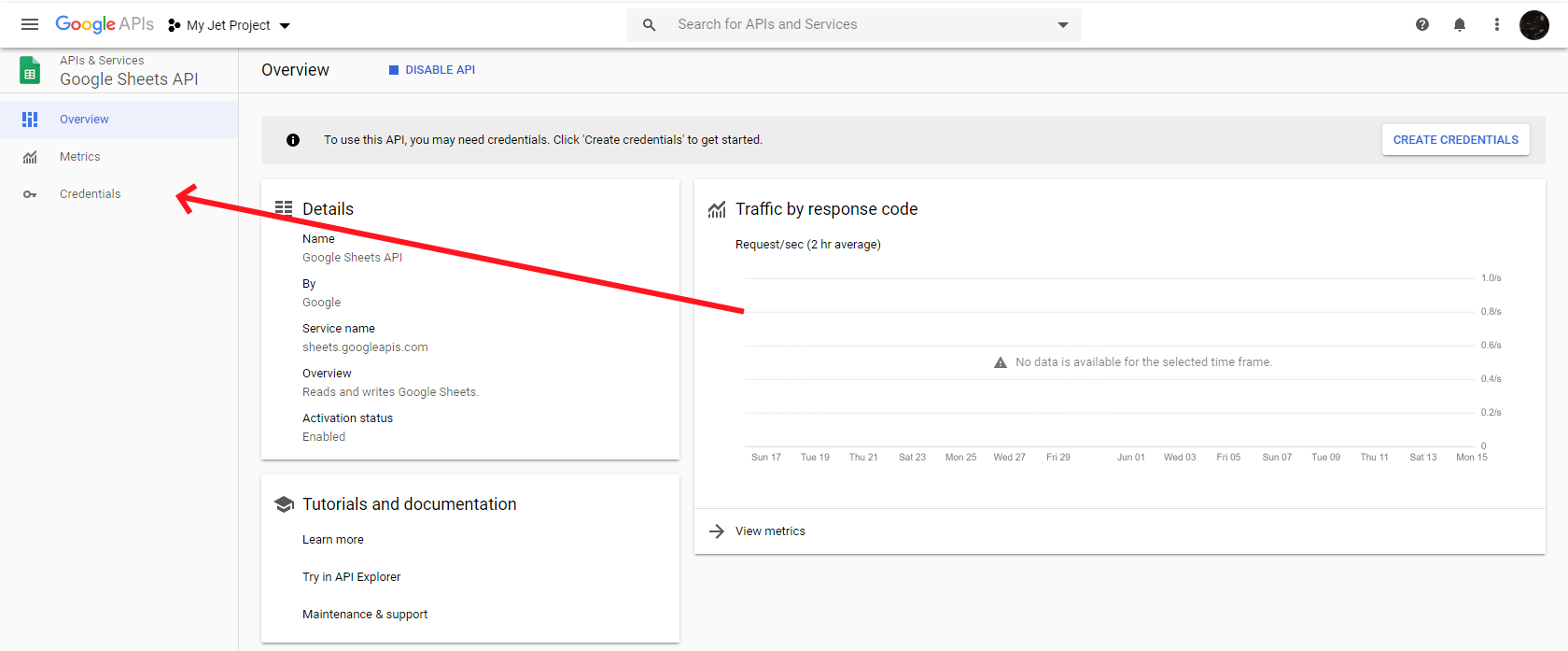Select Metrics in the left sidebar
The image size is (1568, 651).
pos(119,157)
